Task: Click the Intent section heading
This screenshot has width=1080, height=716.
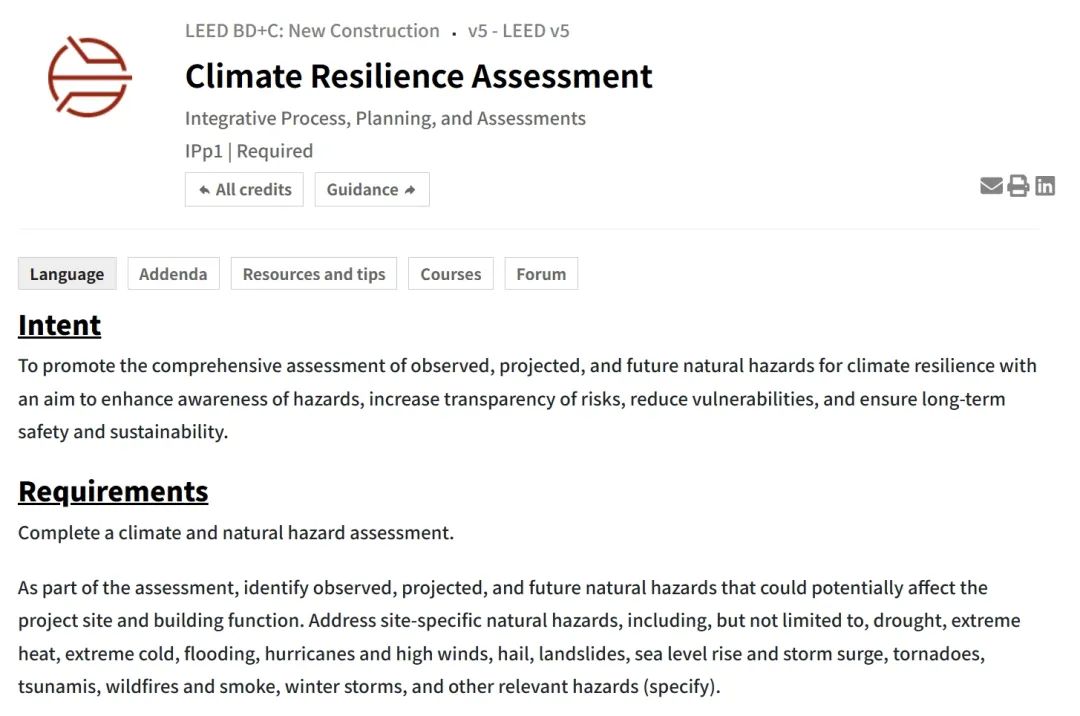Action: click(60, 326)
